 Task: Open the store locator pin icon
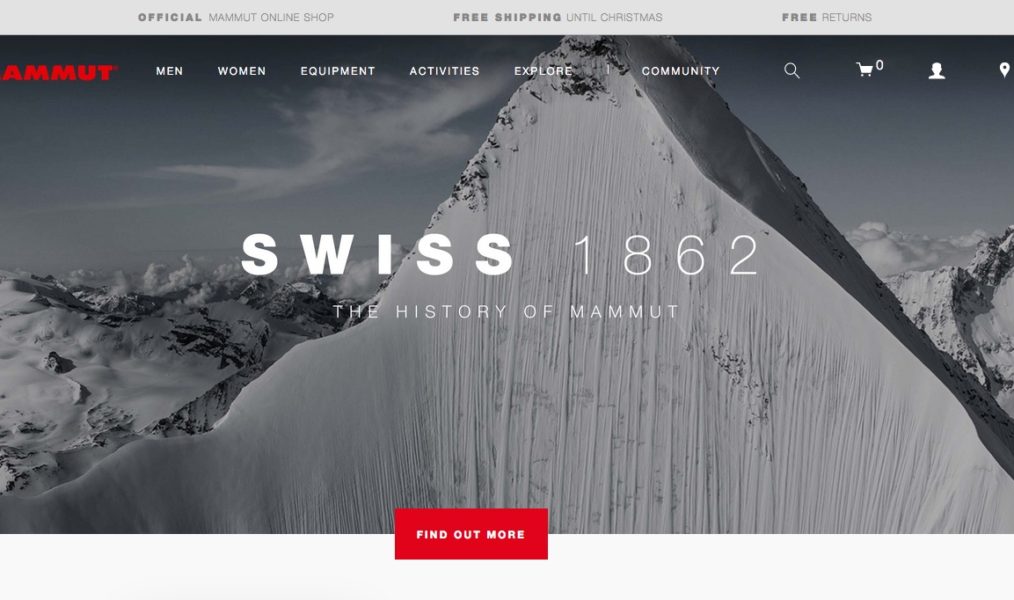click(1004, 70)
